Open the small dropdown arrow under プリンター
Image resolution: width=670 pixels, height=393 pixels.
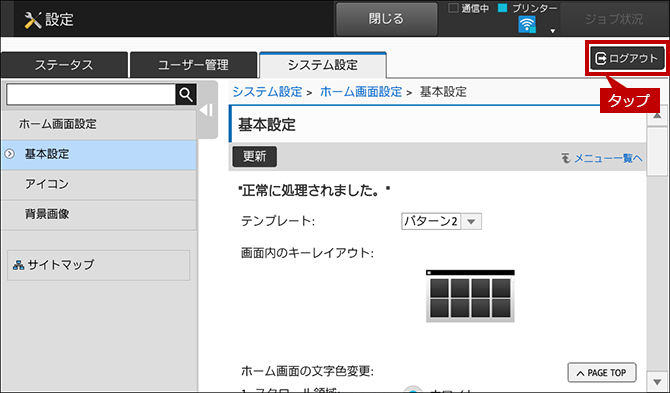pyautogui.click(x=552, y=31)
